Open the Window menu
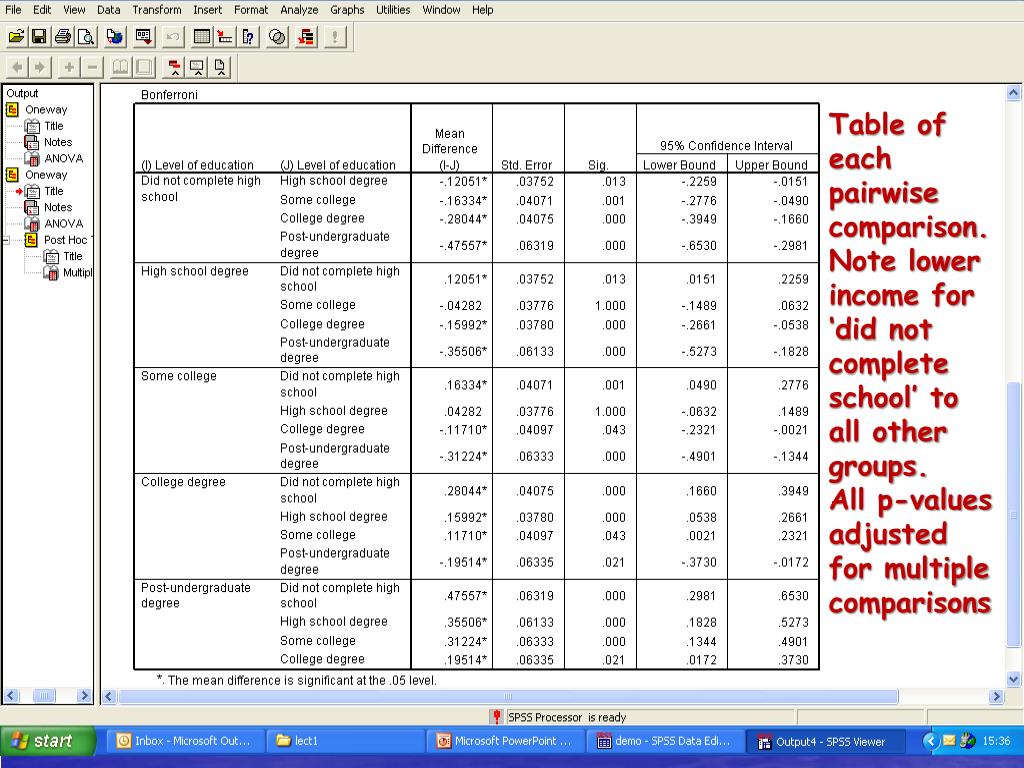This screenshot has height=768, width=1024. coord(441,10)
